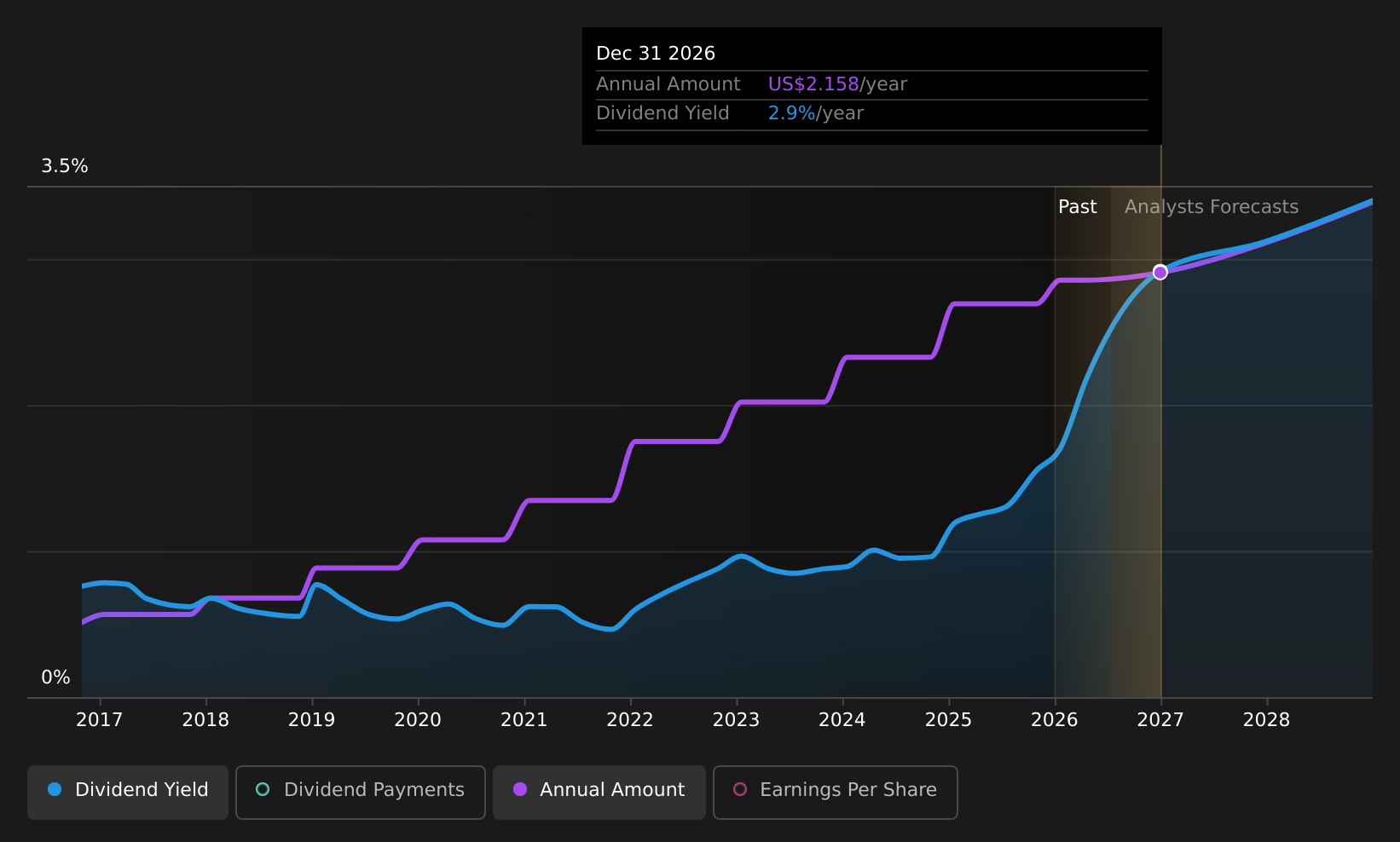This screenshot has width=1400, height=842.
Task: Click the 0% y-axis label
Action: [56, 678]
